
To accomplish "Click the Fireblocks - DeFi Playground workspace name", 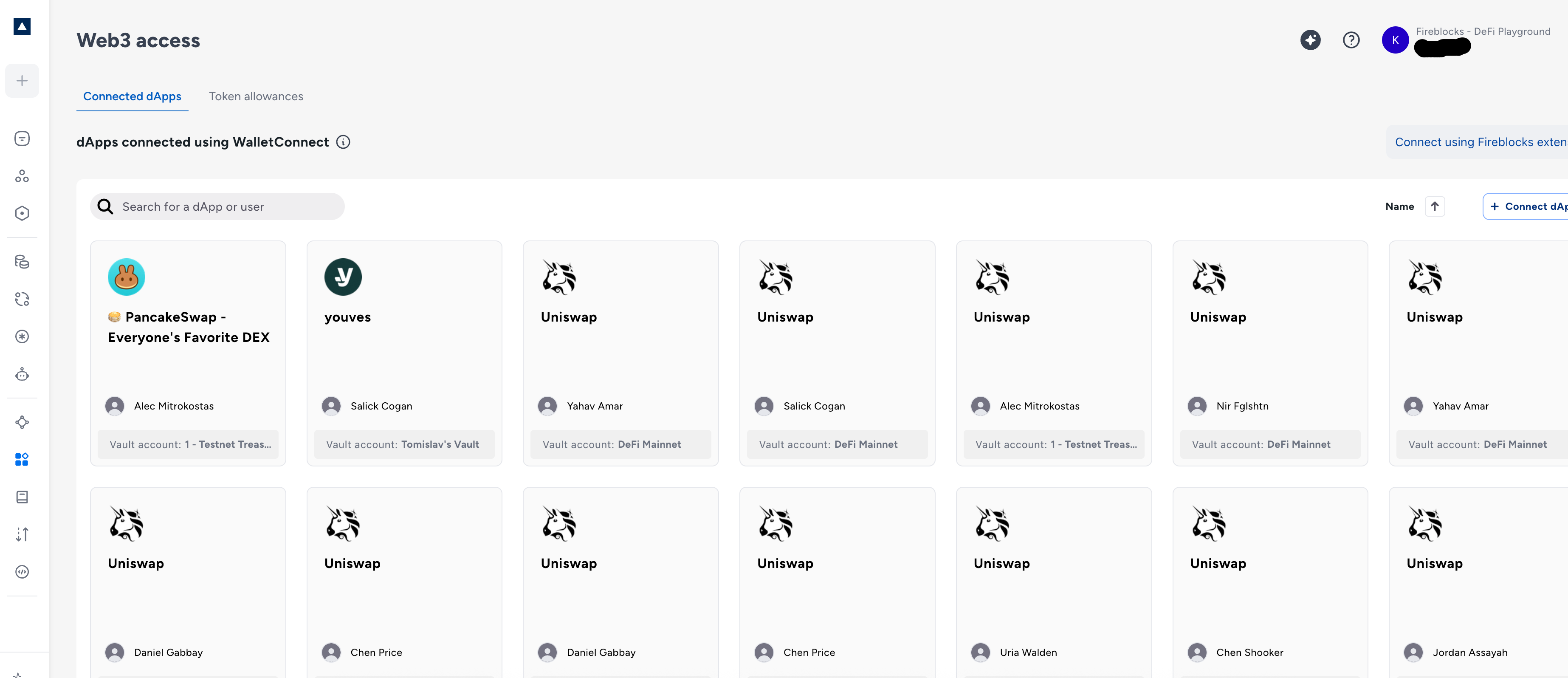I will pyautogui.click(x=1483, y=31).
